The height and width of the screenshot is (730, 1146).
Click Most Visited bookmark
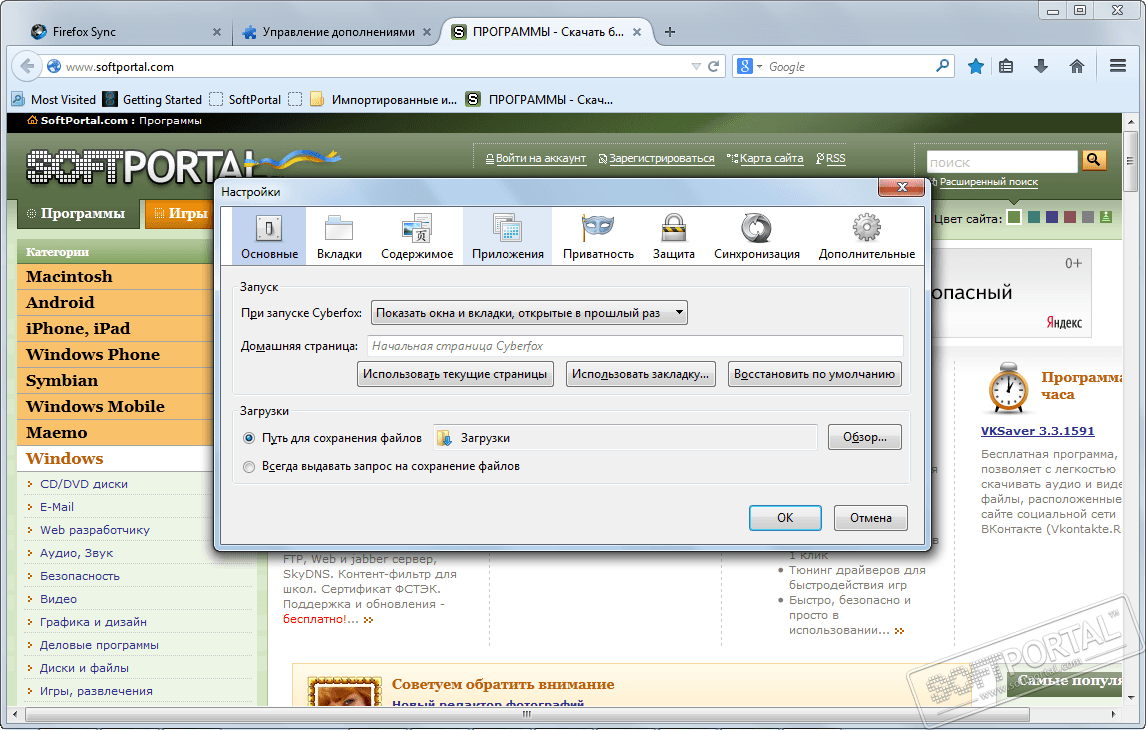click(53, 99)
